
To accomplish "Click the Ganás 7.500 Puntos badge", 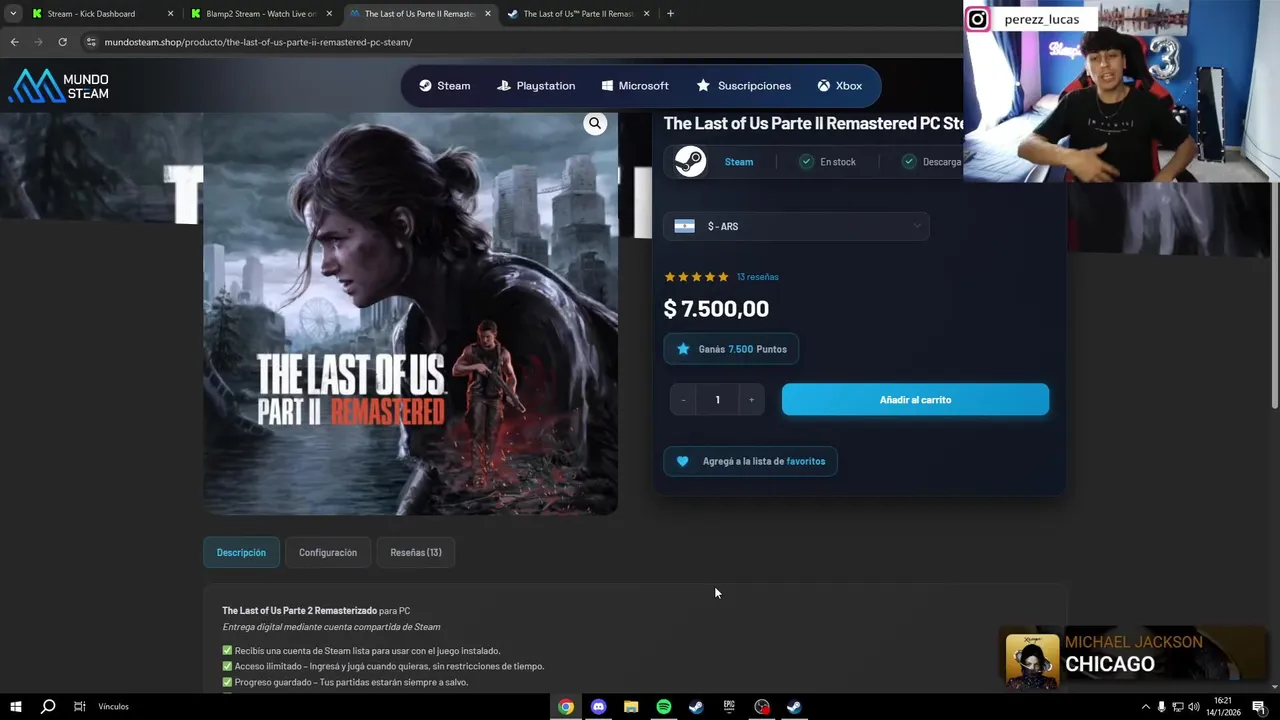I will (731, 349).
